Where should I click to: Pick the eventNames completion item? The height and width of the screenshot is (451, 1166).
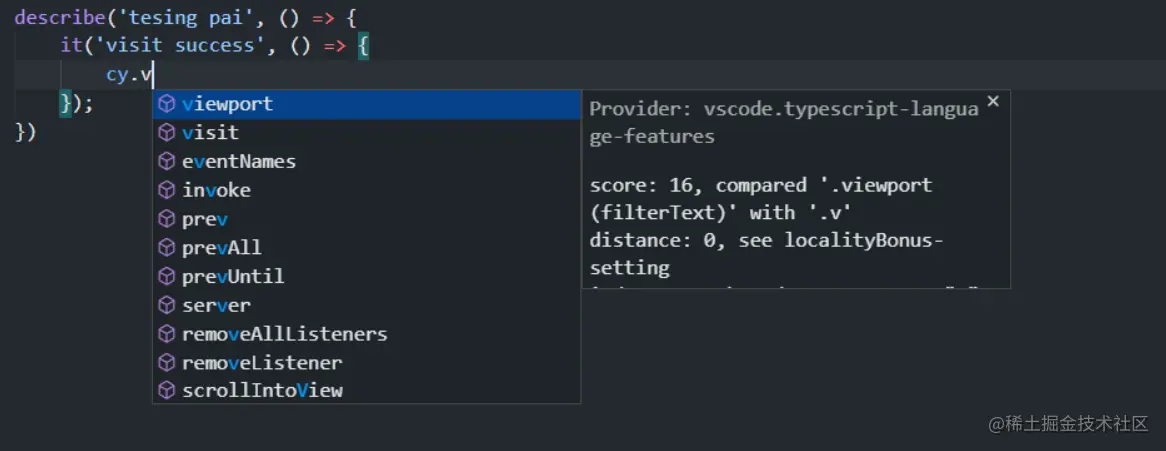pyautogui.click(x=239, y=162)
